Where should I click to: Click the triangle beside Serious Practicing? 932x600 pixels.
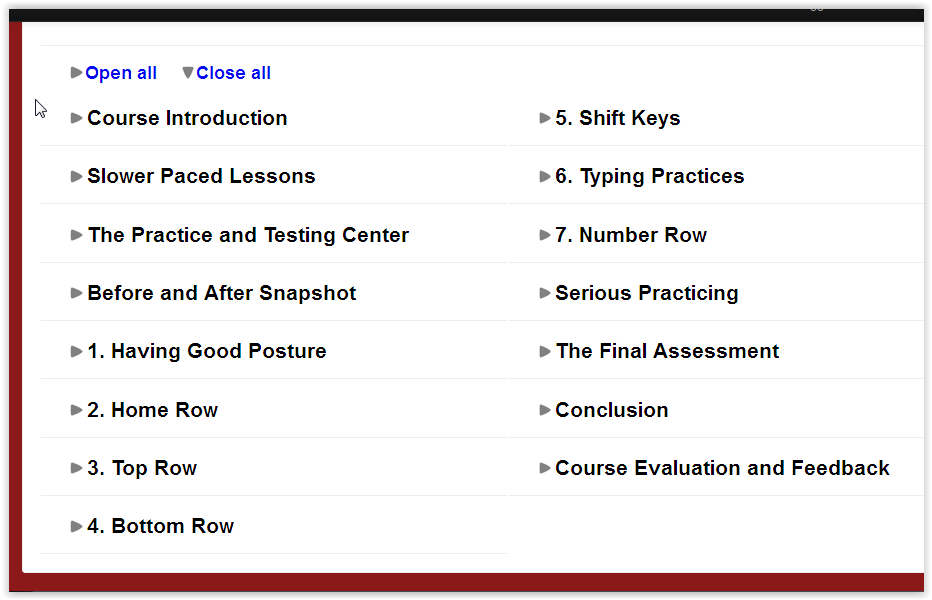pyautogui.click(x=545, y=293)
